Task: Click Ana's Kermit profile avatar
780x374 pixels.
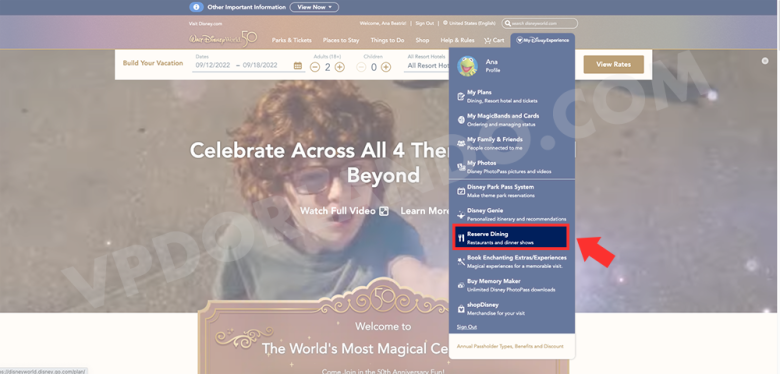Action: click(x=467, y=66)
